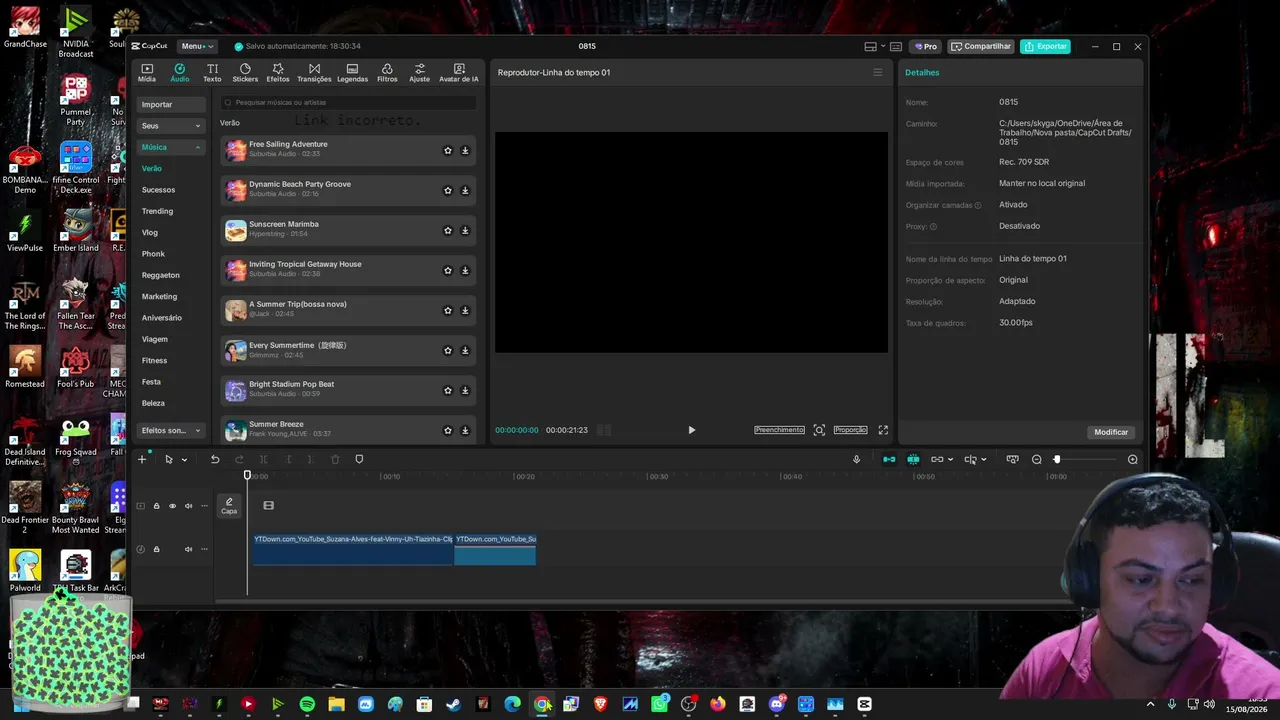Open the Transições tab

[x=314, y=73]
